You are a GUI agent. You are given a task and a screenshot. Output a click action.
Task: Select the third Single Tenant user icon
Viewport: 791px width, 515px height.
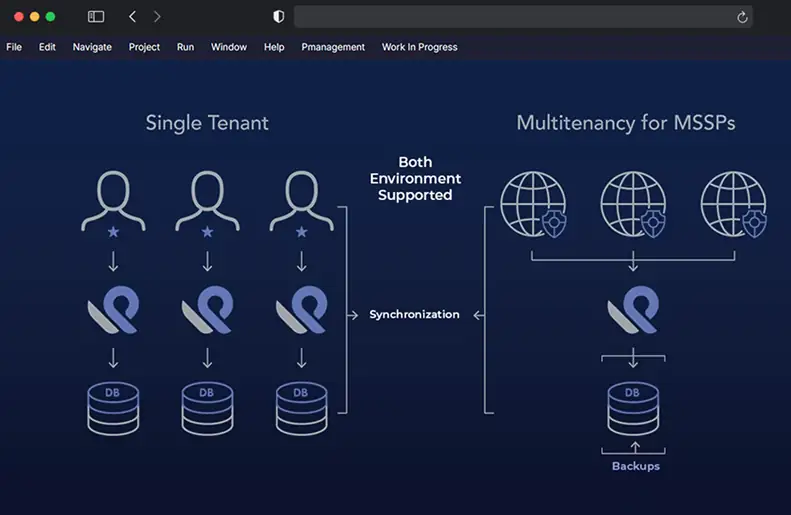(x=302, y=204)
